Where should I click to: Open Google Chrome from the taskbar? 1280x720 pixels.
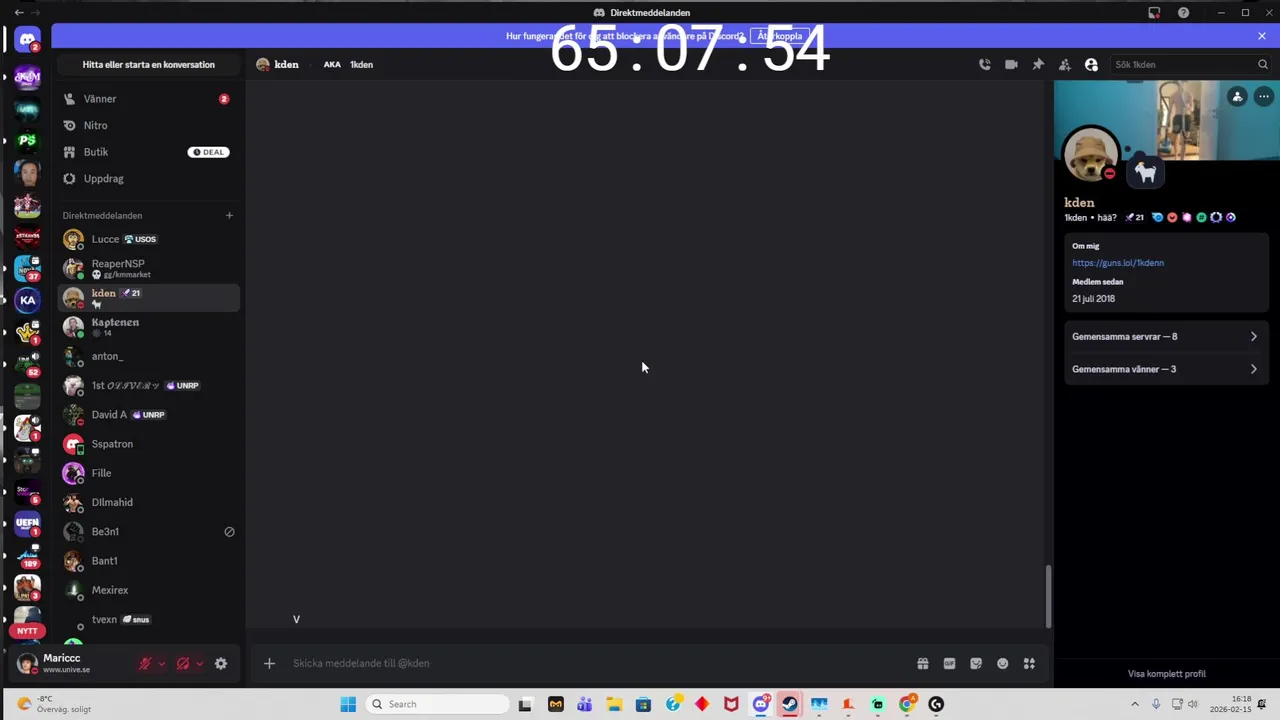point(907,704)
